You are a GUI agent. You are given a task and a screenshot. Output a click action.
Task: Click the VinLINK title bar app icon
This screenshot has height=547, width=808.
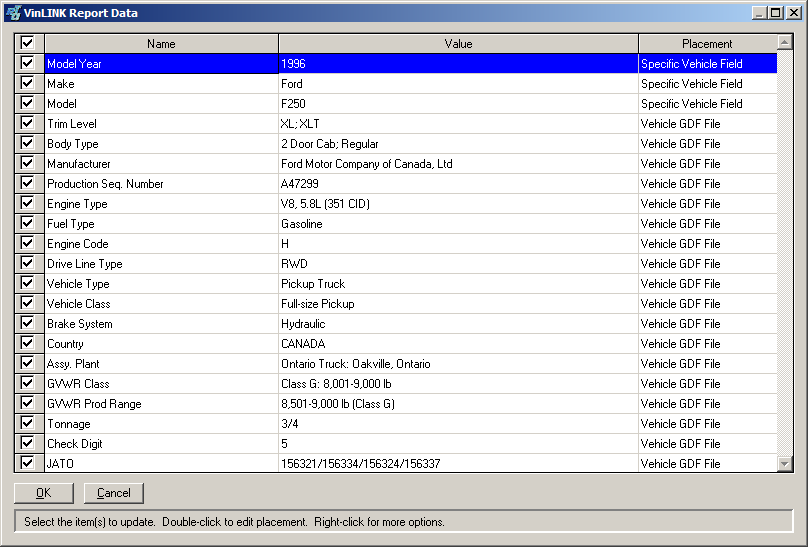[x=13, y=13]
